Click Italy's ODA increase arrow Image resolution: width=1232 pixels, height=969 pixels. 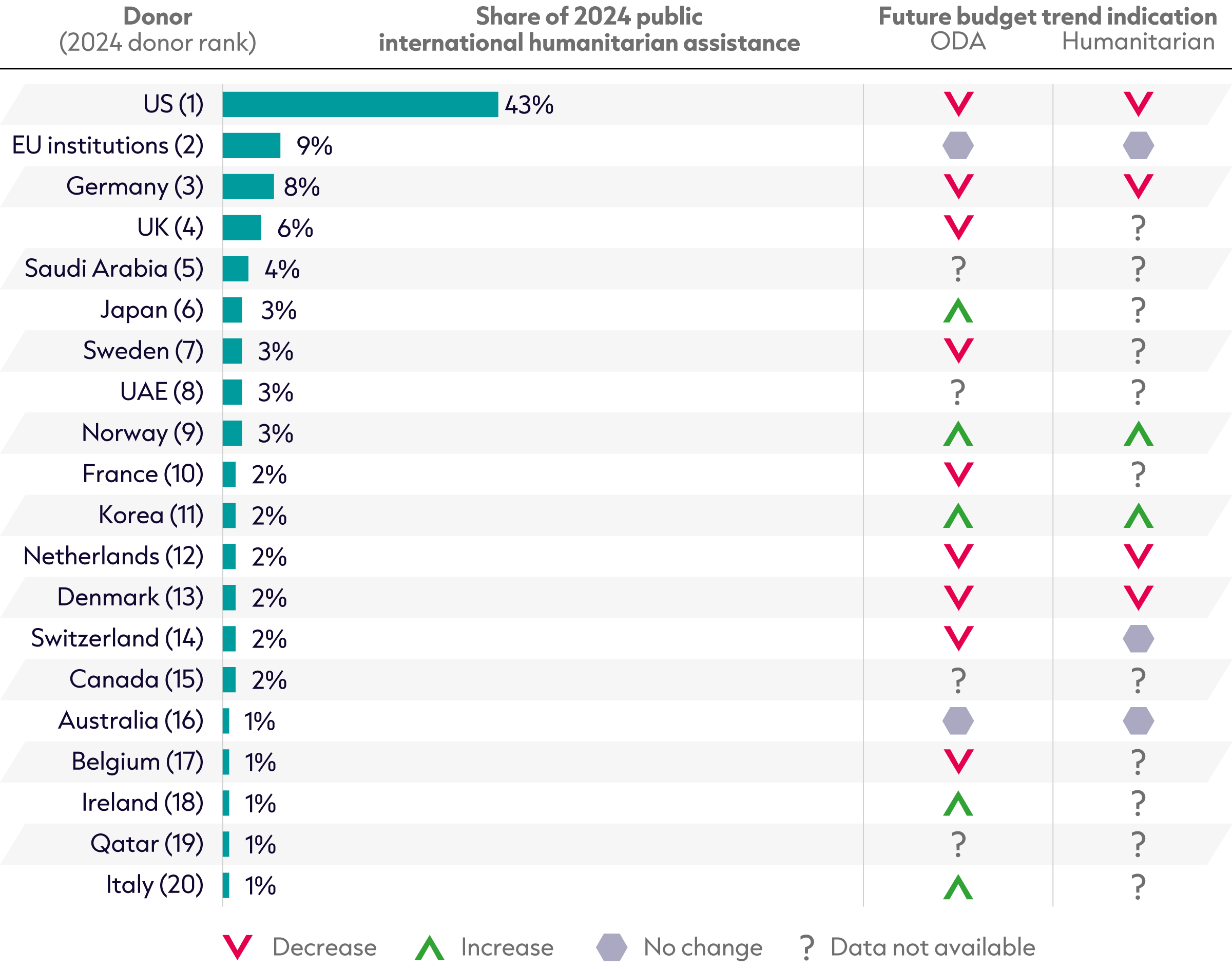pos(958,887)
